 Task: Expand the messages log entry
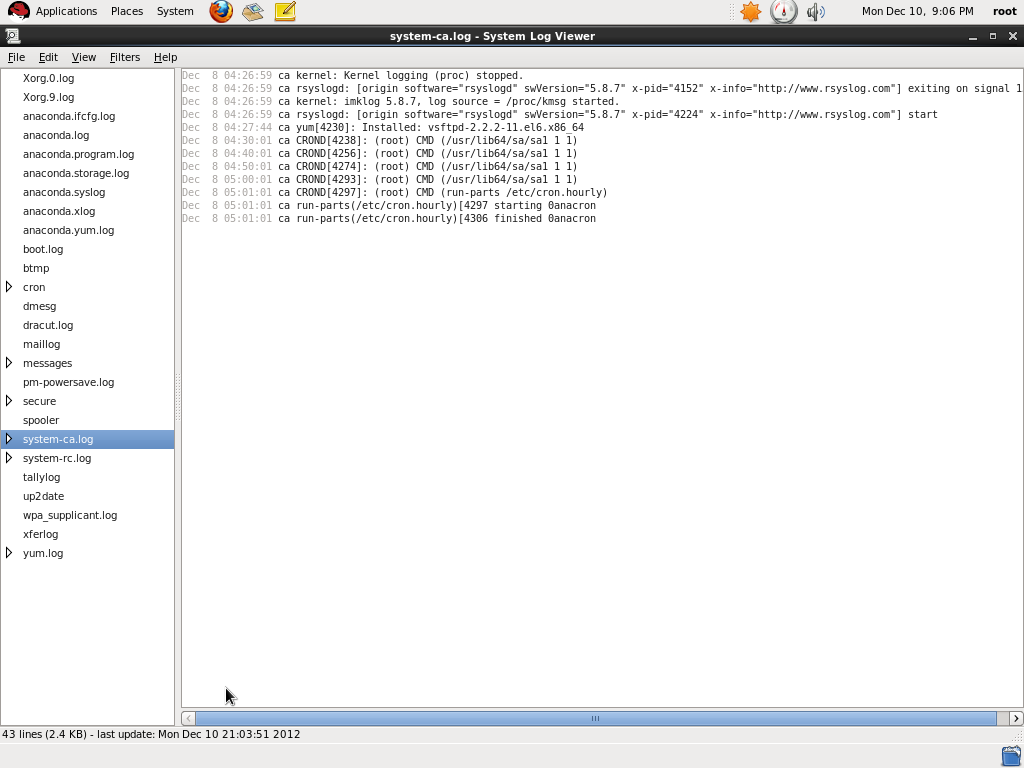pos(9,362)
